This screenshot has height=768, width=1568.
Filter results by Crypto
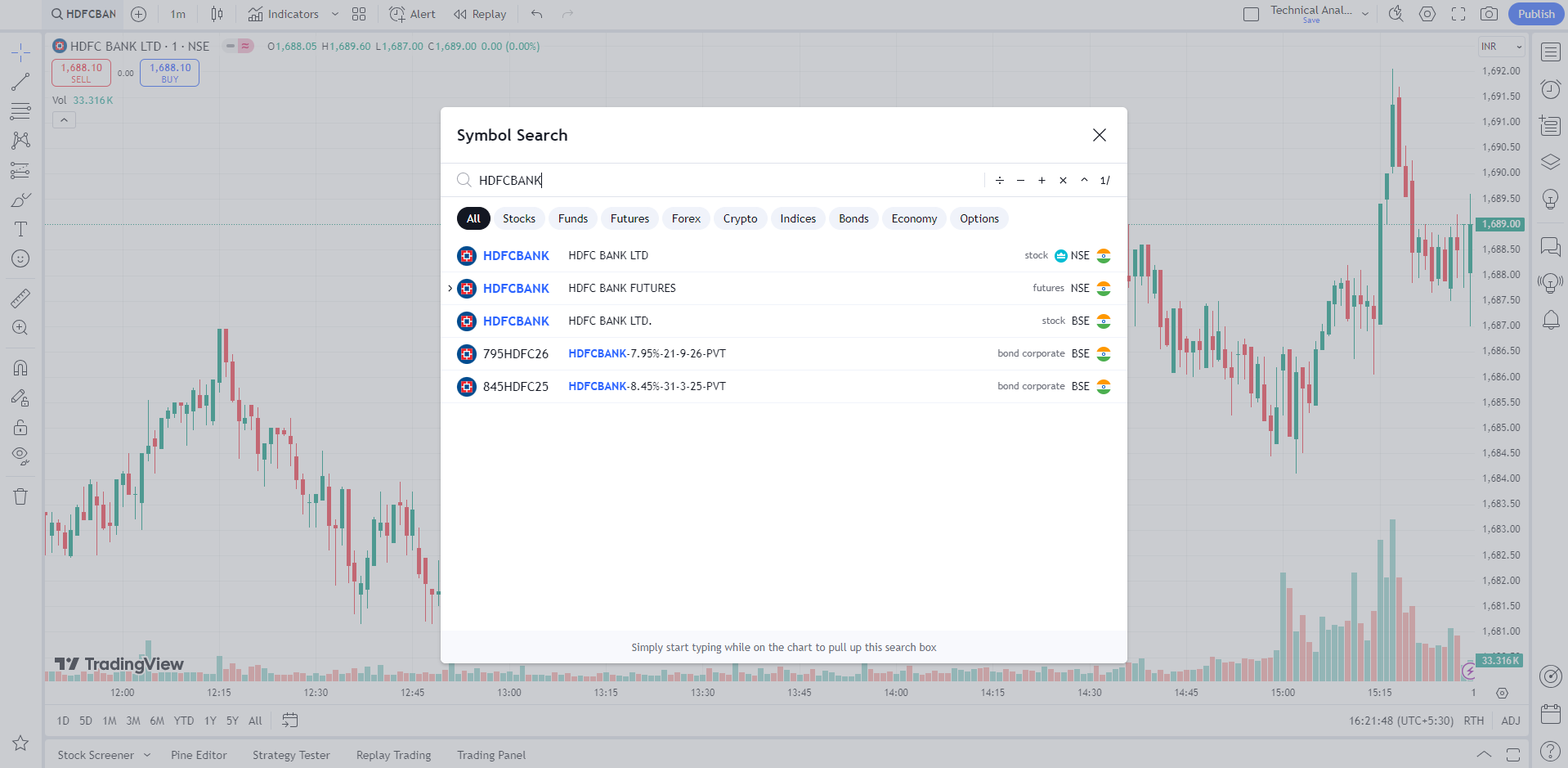pyautogui.click(x=740, y=218)
